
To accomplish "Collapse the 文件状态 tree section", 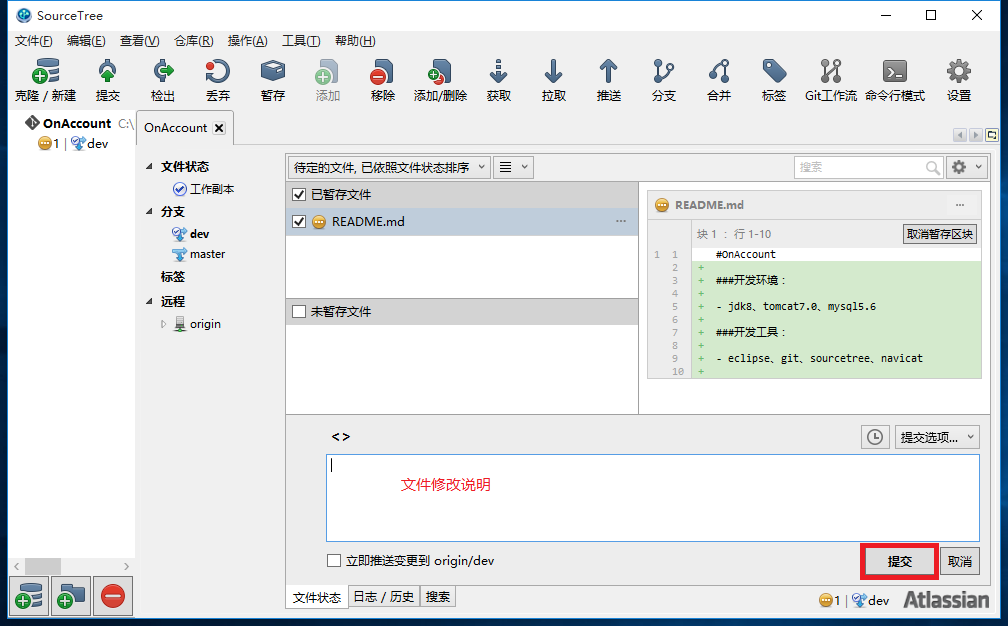I will pos(149,166).
